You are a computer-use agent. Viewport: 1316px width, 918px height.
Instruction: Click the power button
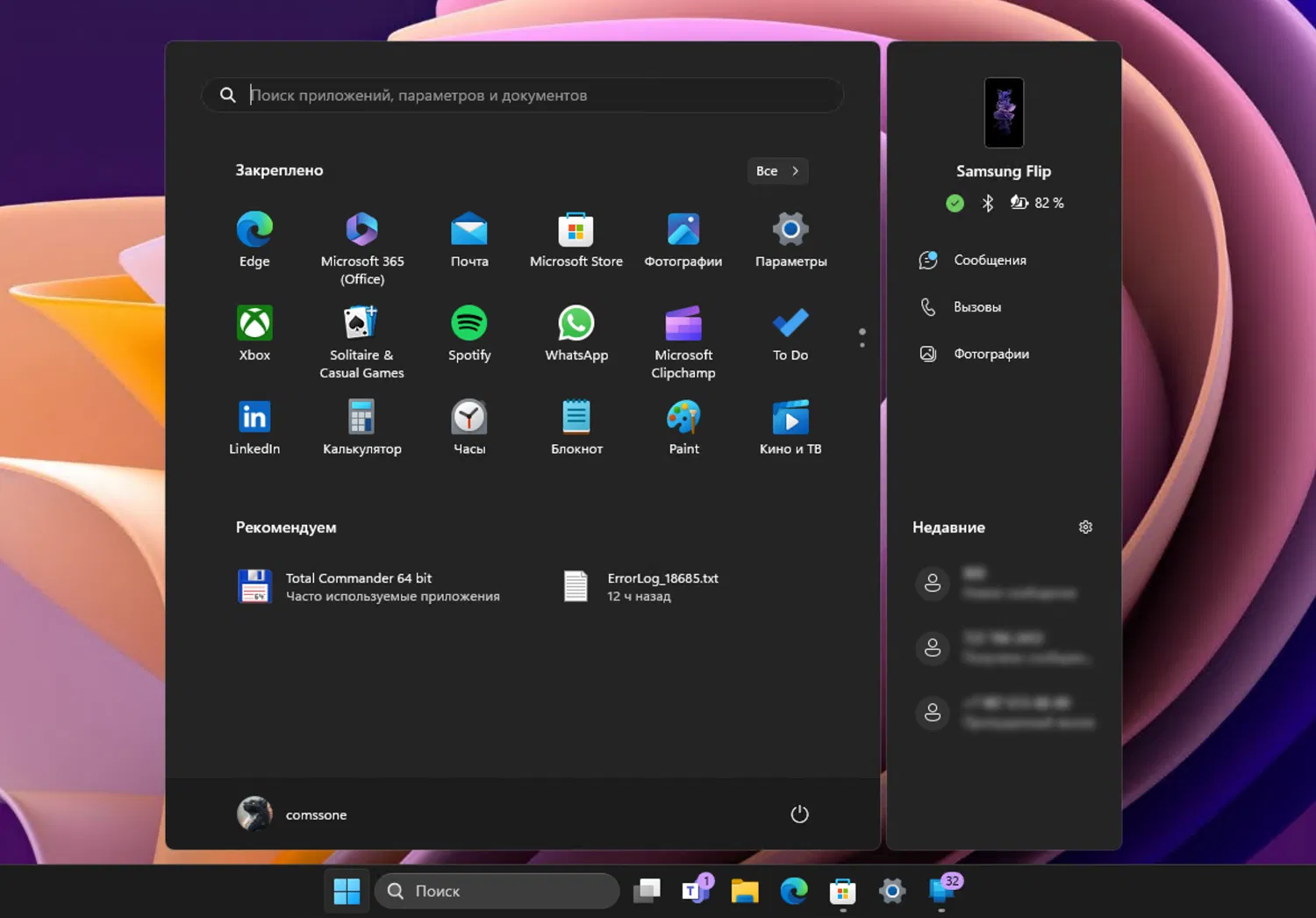tap(799, 814)
